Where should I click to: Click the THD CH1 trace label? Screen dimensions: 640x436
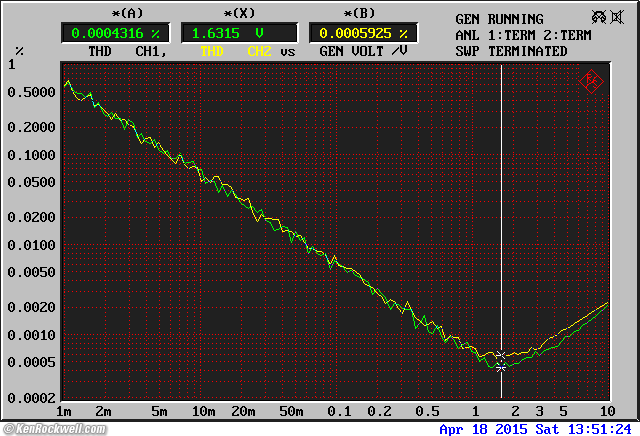point(126,51)
